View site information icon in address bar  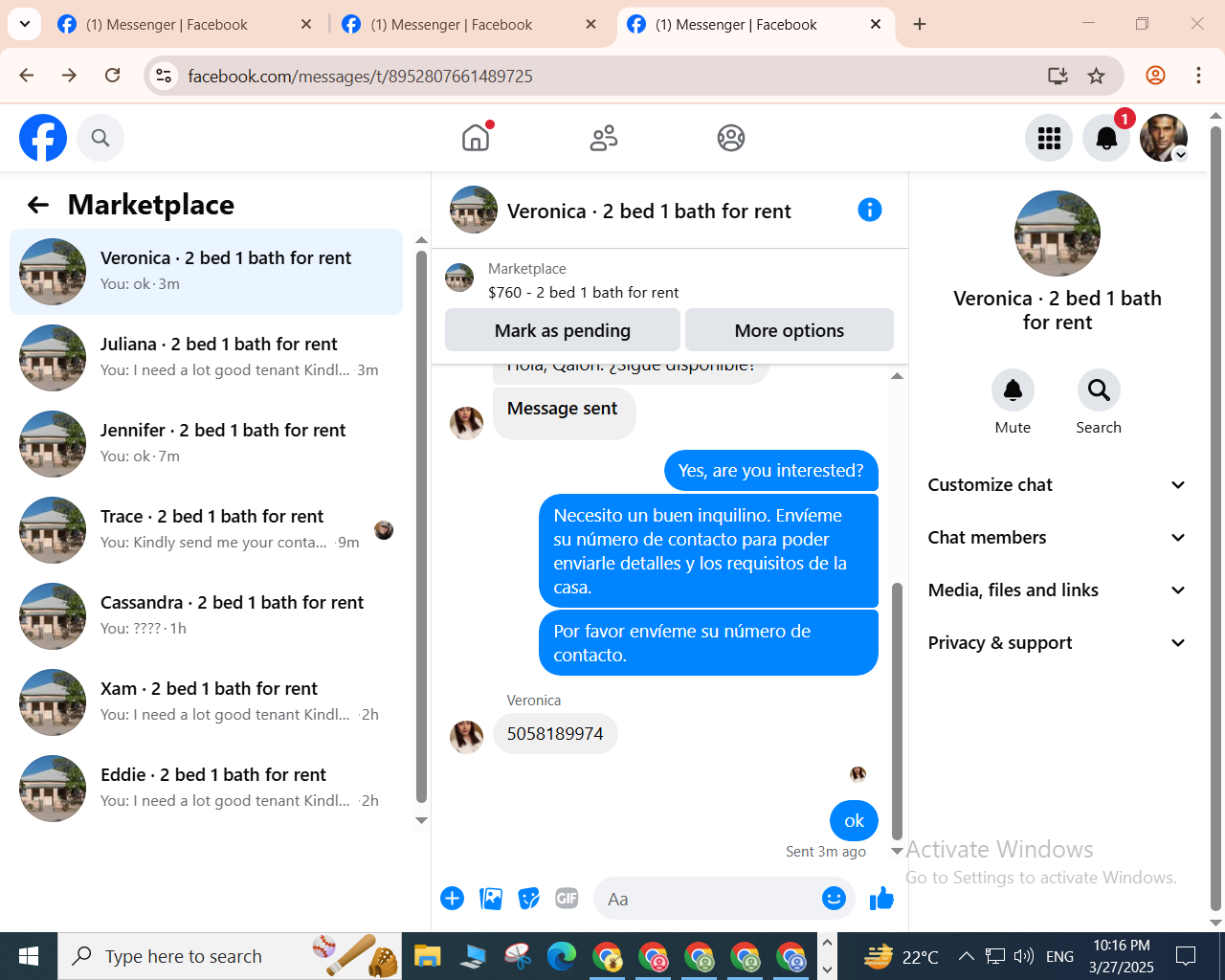[x=165, y=76]
